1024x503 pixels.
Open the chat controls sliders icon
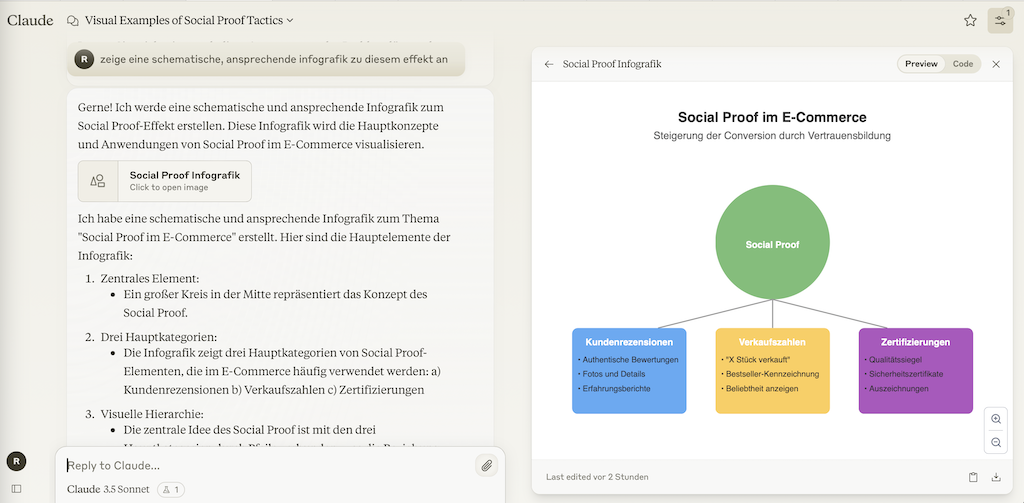point(1000,21)
